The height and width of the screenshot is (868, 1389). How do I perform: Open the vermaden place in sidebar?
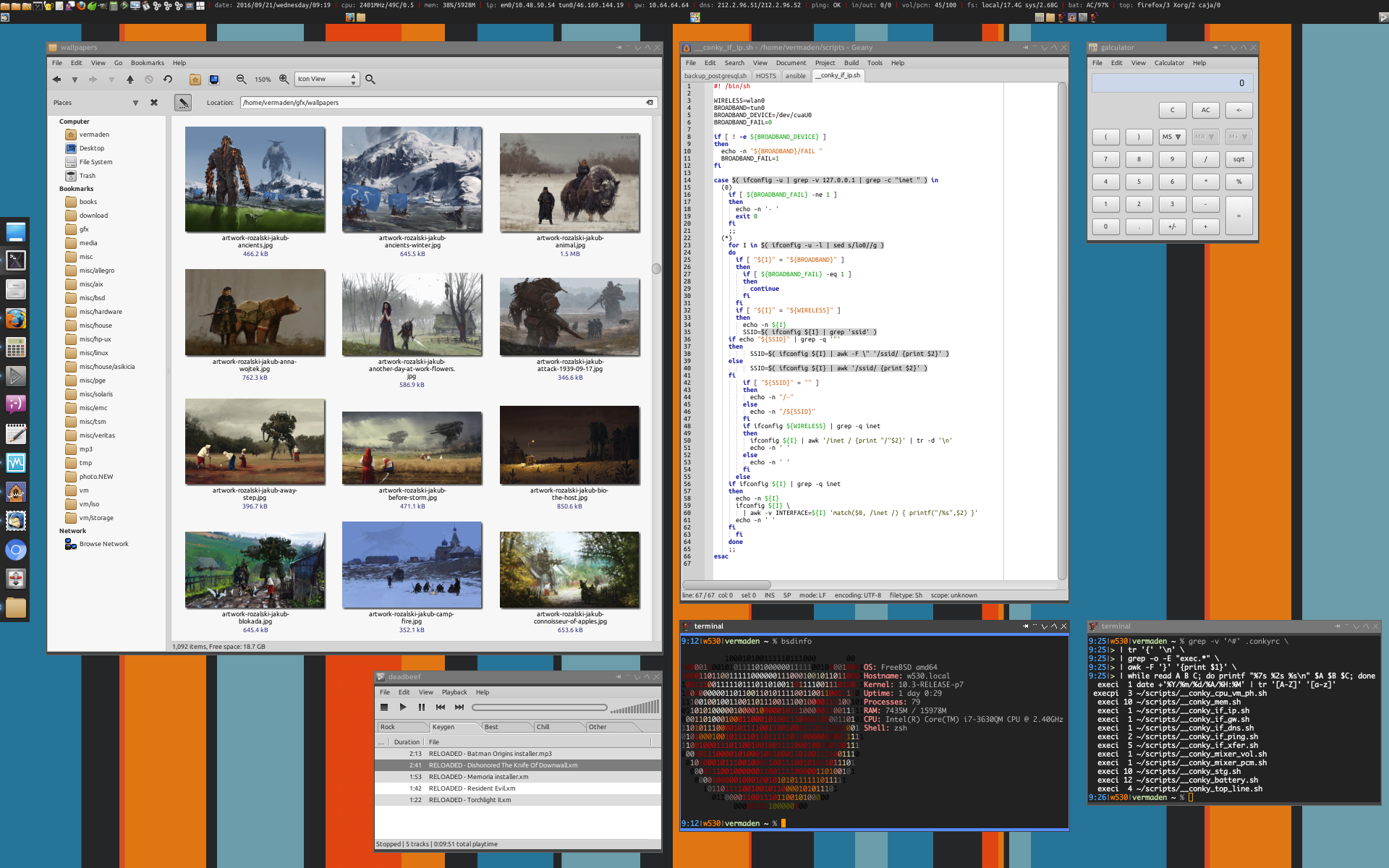click(x=94, y=135)
